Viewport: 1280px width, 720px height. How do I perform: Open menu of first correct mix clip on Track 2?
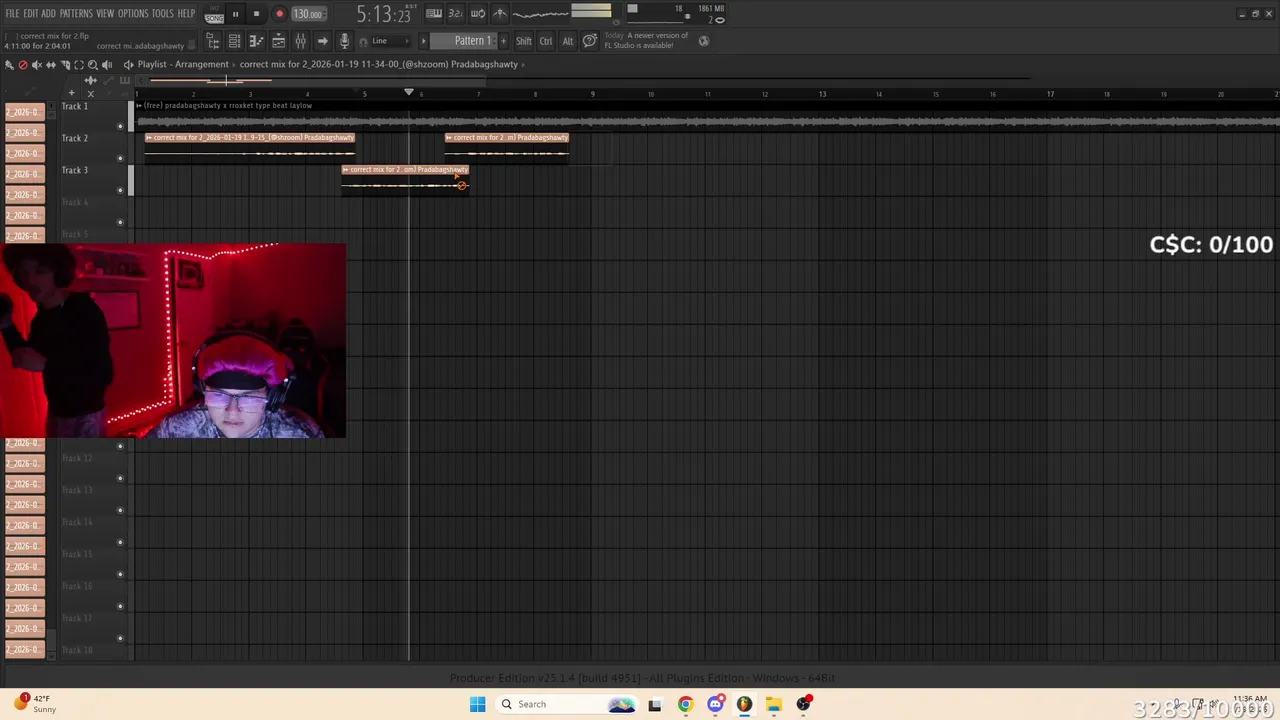(149, 137)
